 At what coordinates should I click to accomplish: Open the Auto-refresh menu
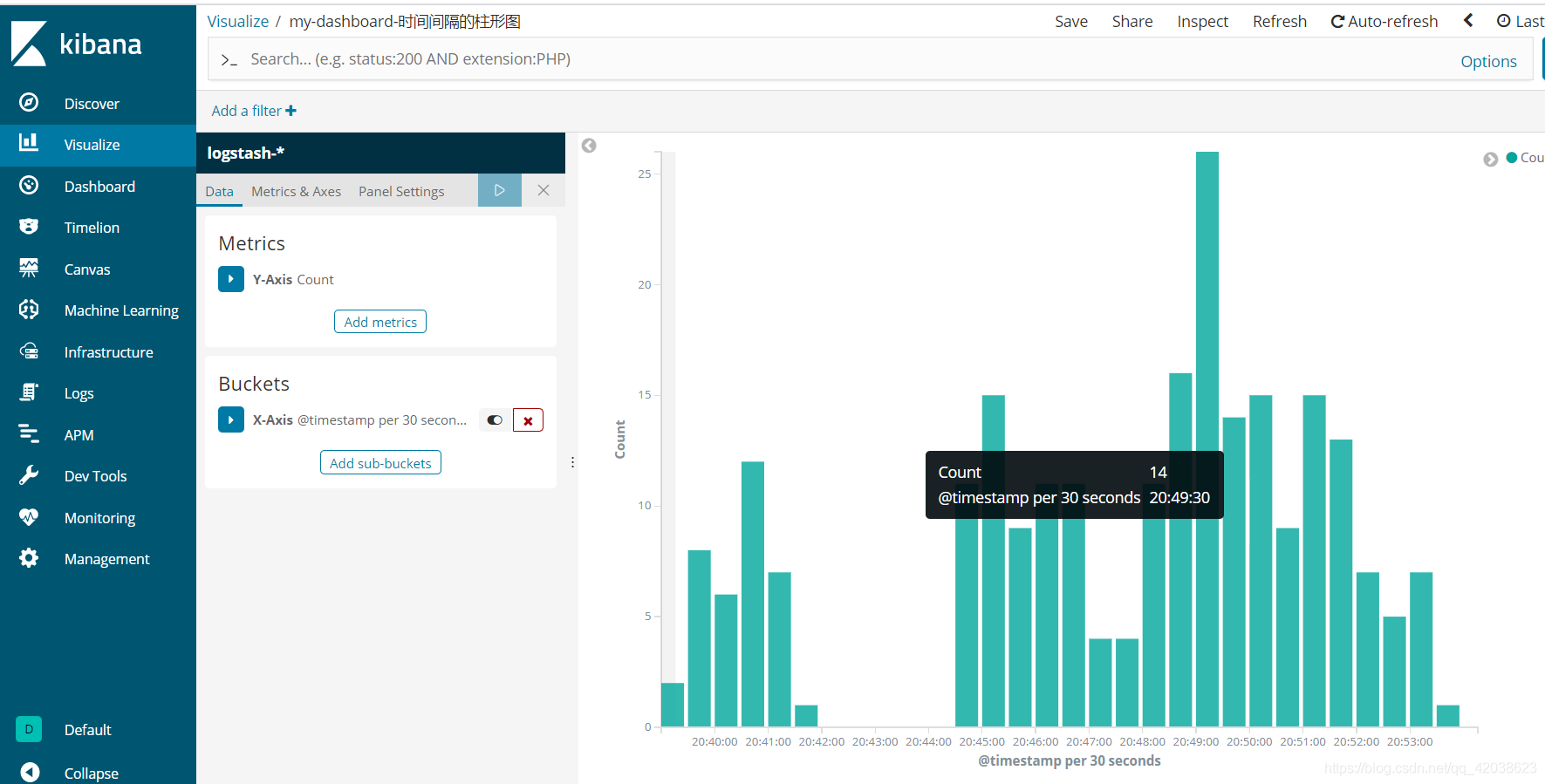click(x=1384, y=21)
